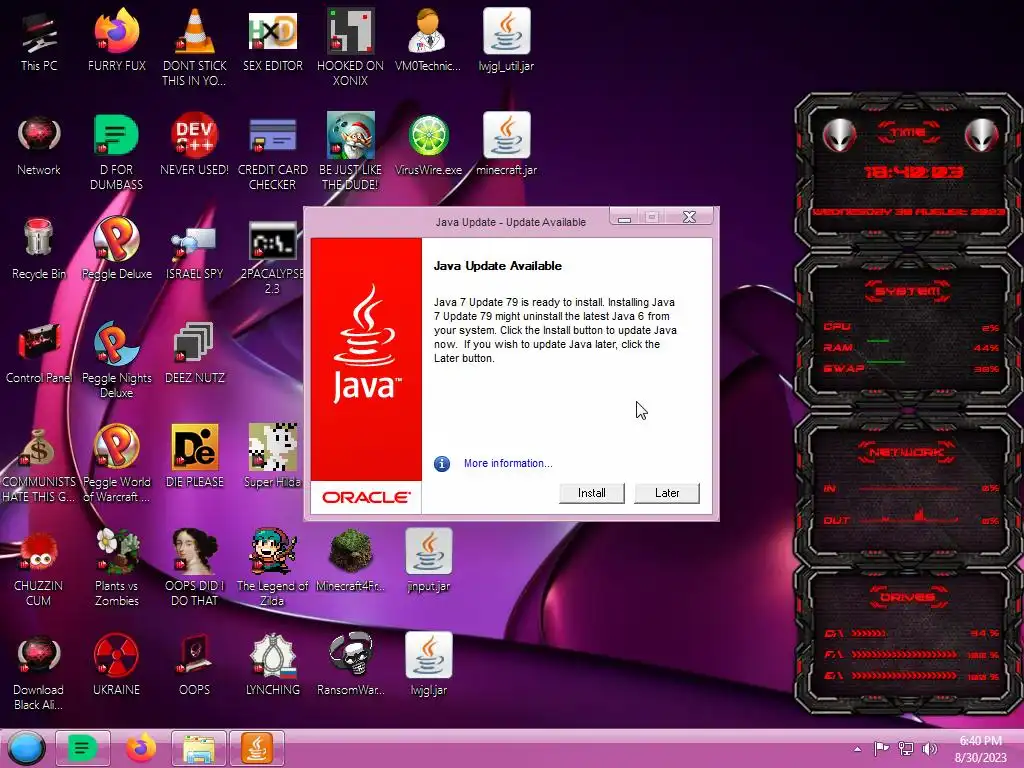The width and height of the screenshot is (1024, 768).
Task: Select the VM0Technic desktop icon
Action: click(428, 40)
